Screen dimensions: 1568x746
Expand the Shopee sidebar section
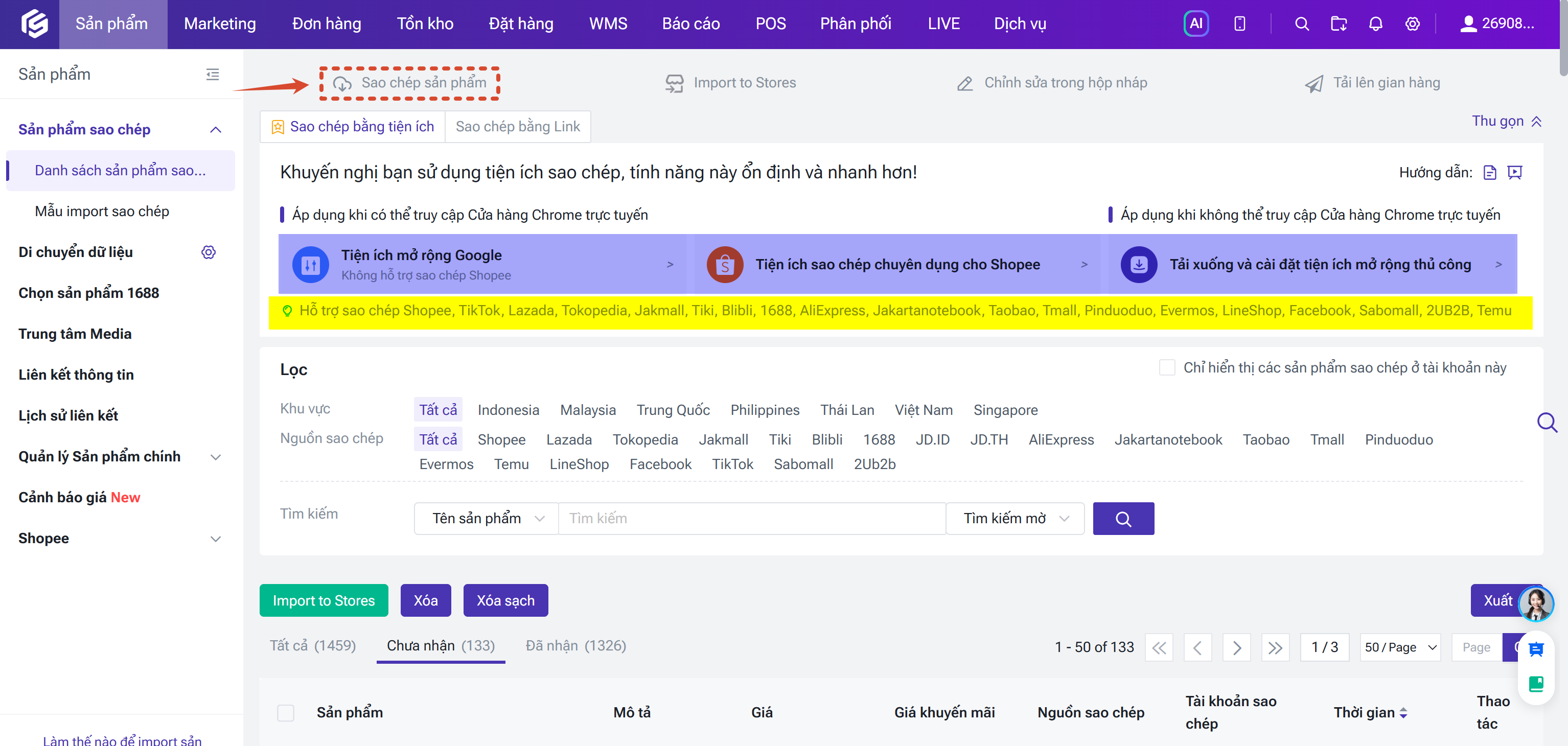tap(216, 539)
